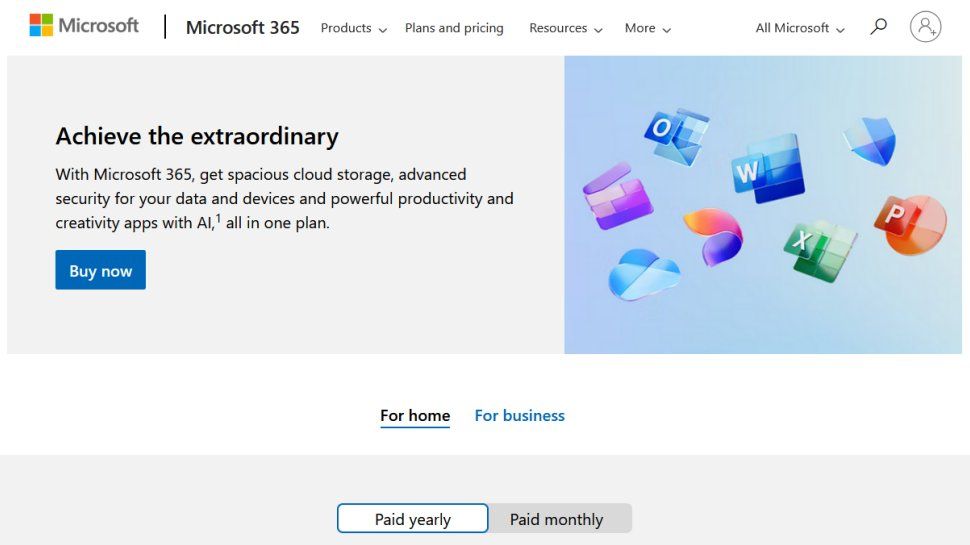
Task: Click the purple Clipchamp app icon
Action: pos(617,197)
